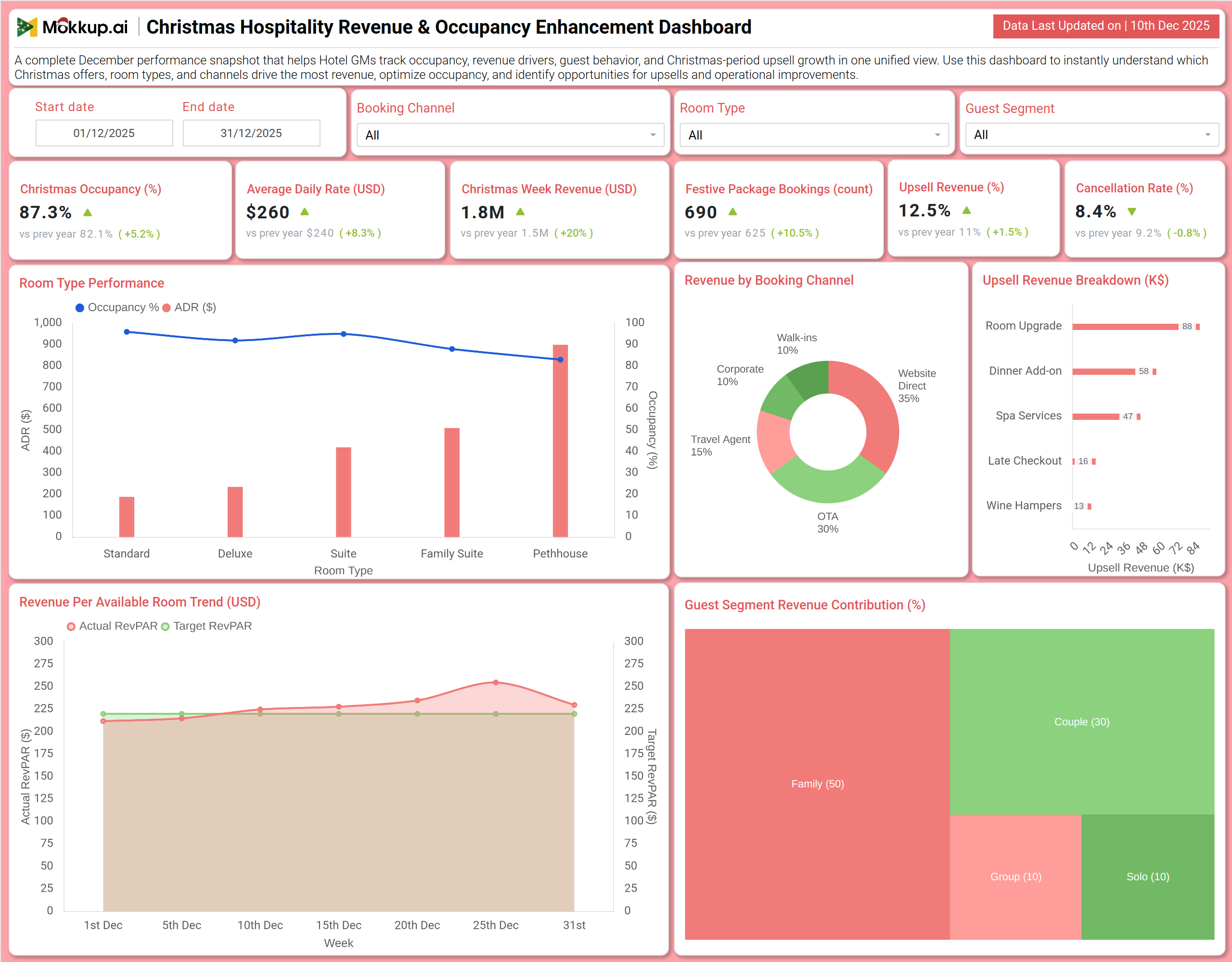Click the (+20%) revenue change value

[574, 233]
